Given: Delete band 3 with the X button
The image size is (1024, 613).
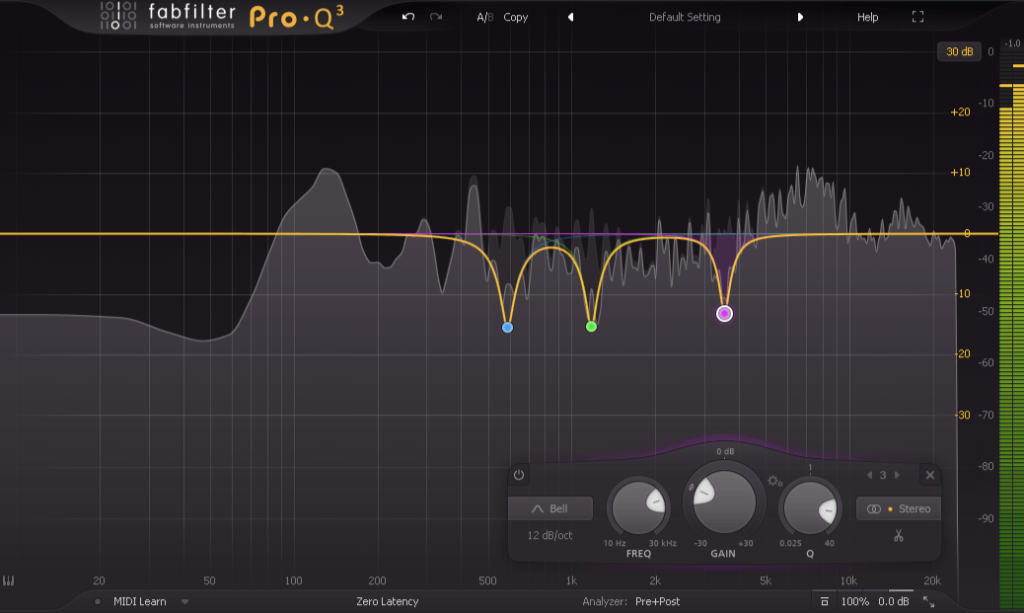Looking at the screenshot, I should point(930,475).
